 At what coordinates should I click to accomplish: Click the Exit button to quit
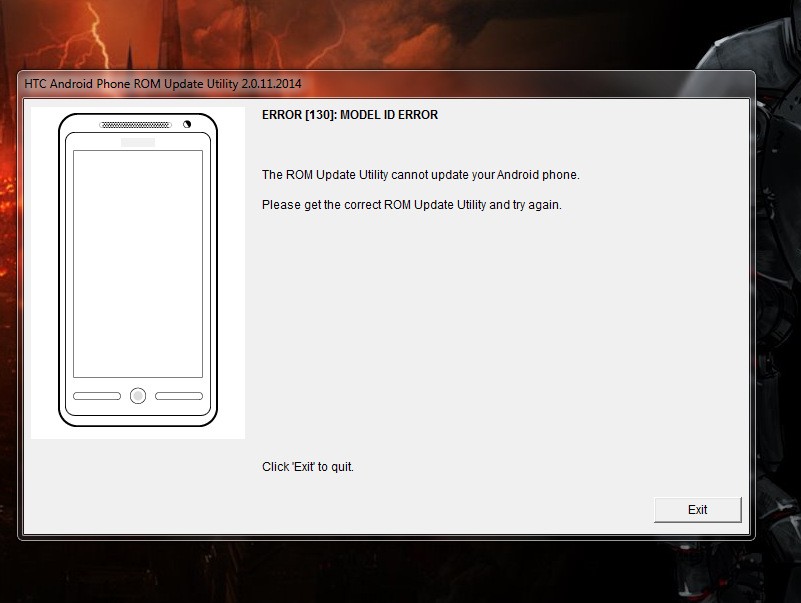(697, 509)
